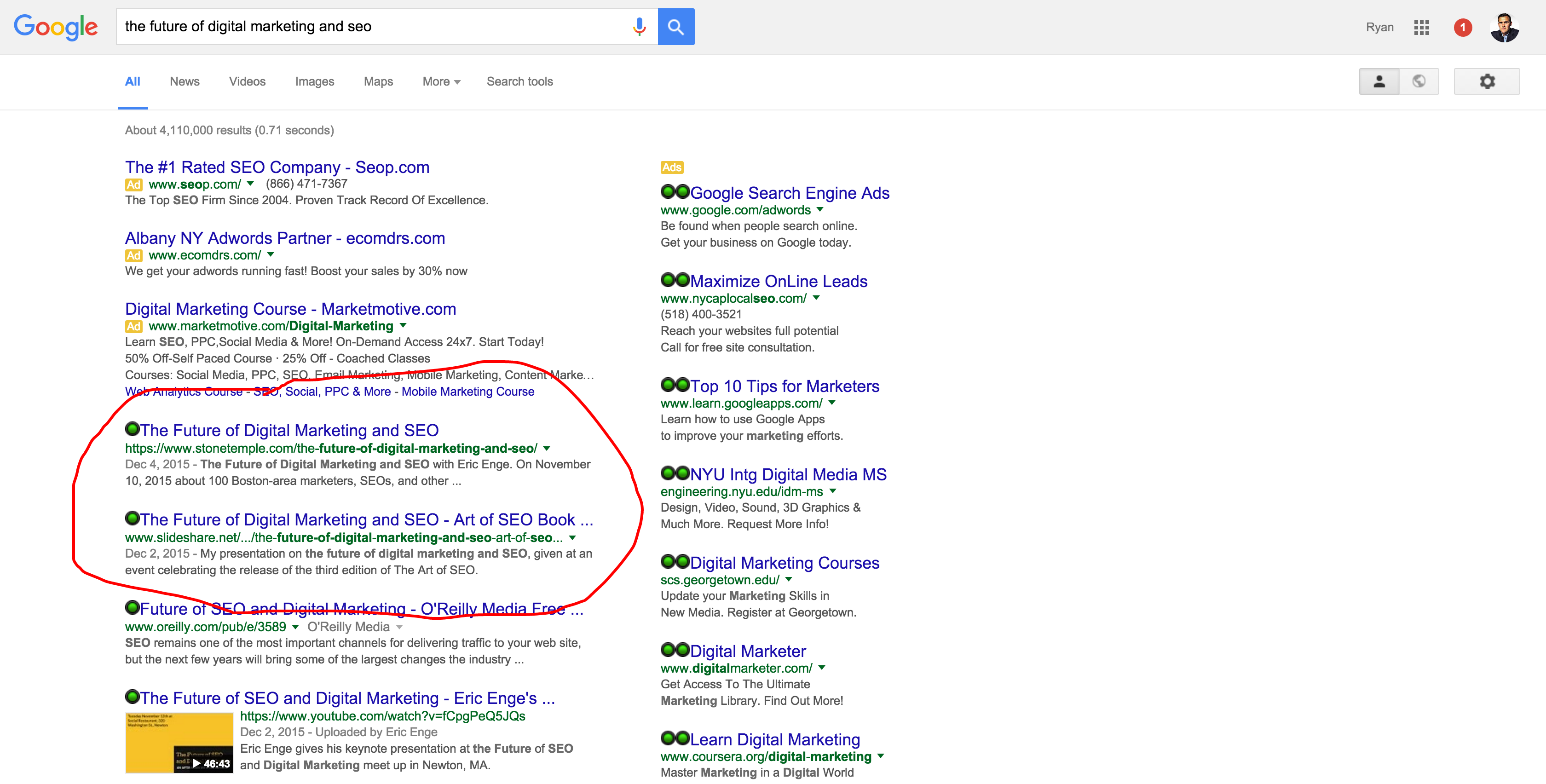Open Albany NY Adwords Partner - ecomdrs.com
Viewport: 1546px width, 784px height.
coord(285,238)
